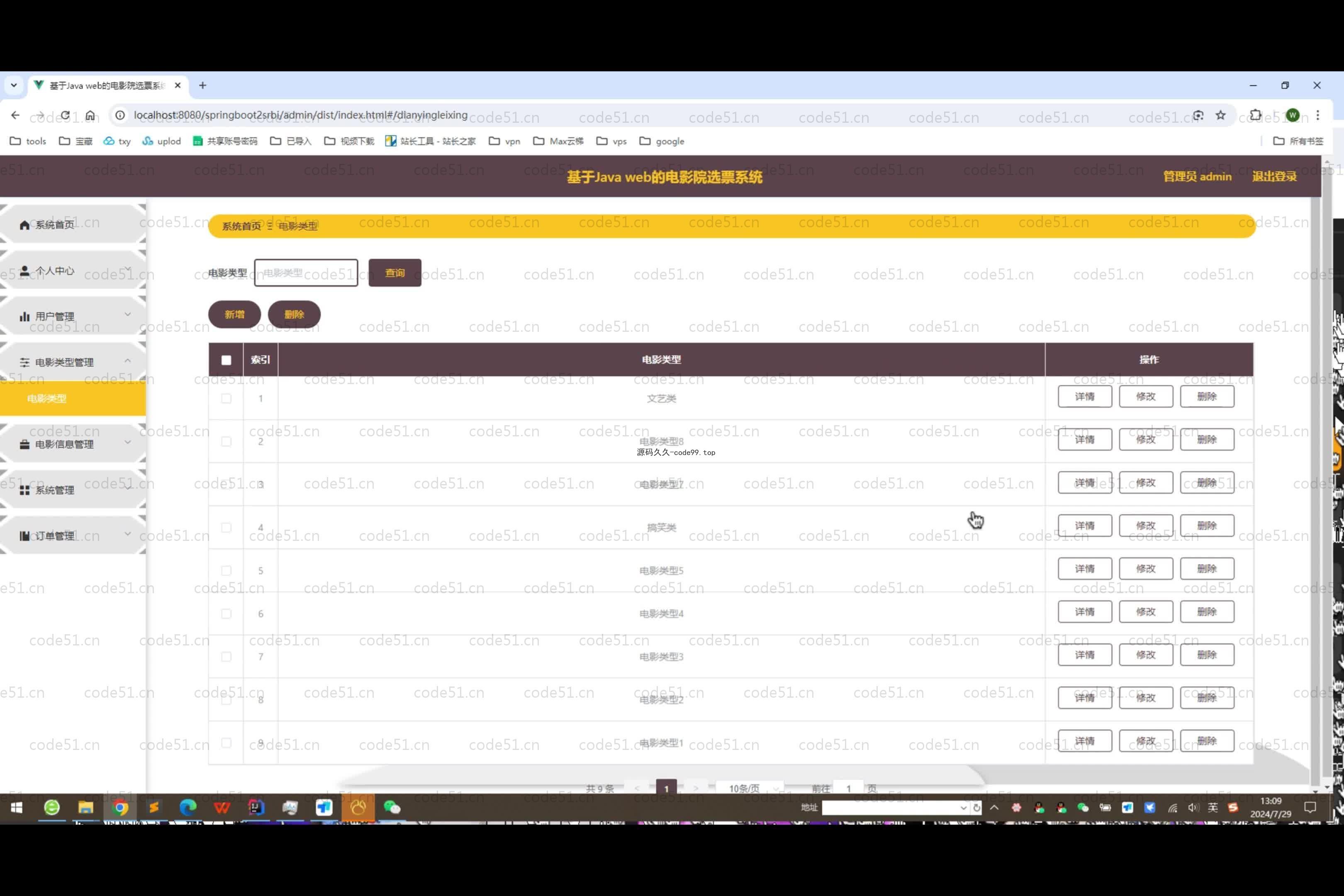The image size is (1344, 896).
Task: Open browser home page icon
Action: click(x=90, y=115)
